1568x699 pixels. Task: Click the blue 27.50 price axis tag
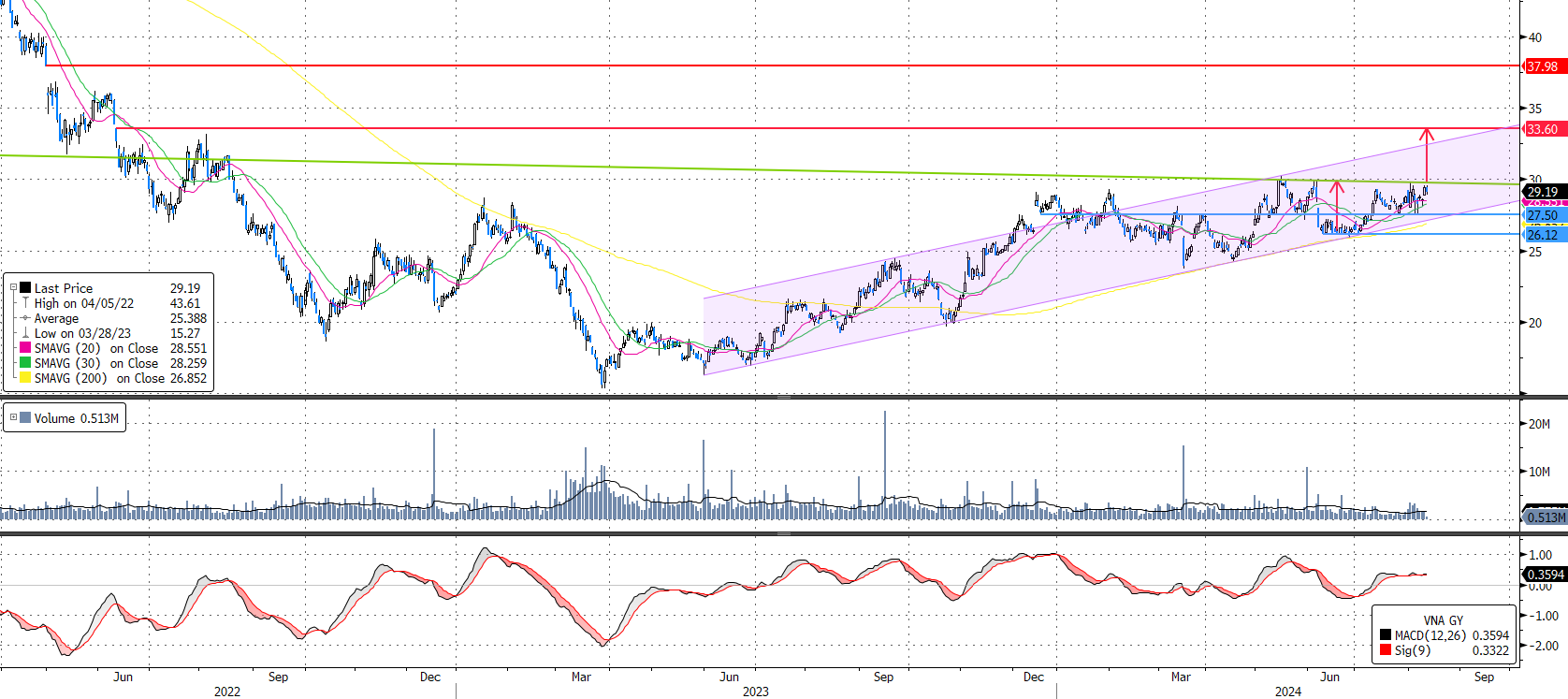click(x=1544, y=215)
